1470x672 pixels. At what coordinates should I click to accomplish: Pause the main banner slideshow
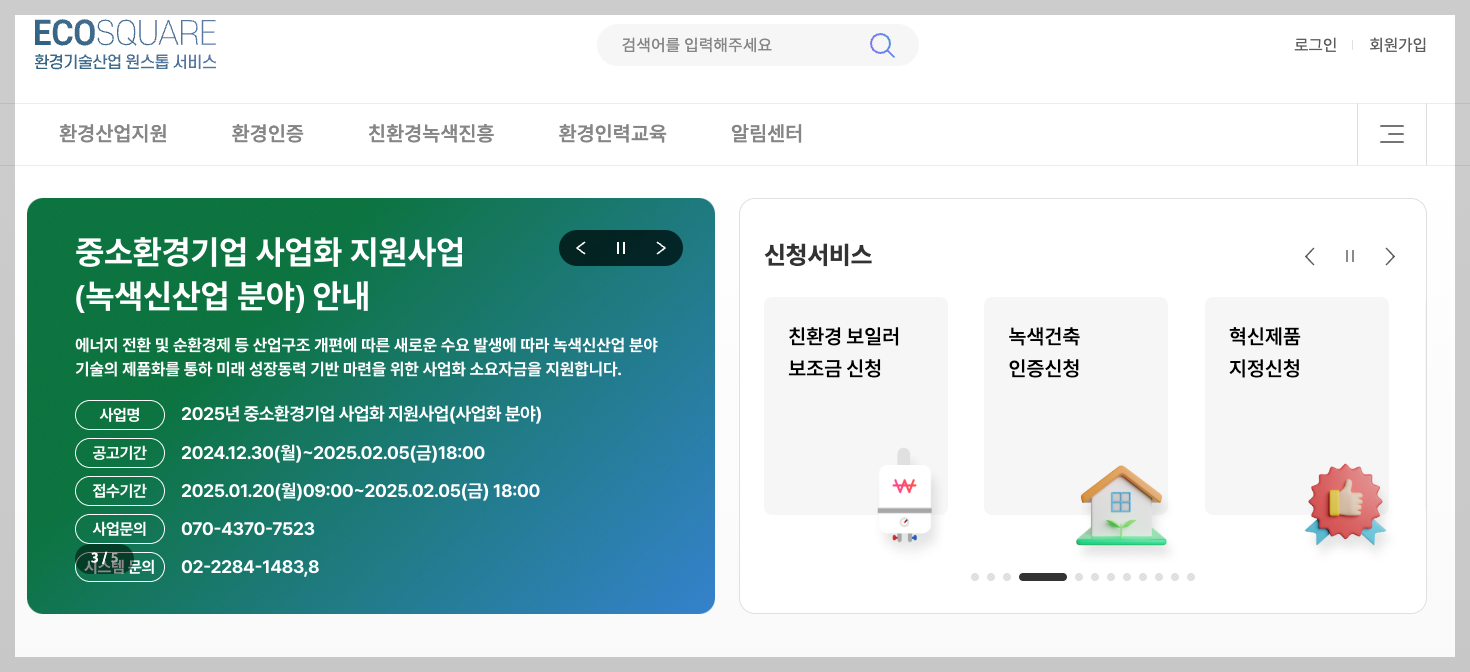[x=620, y=247]
